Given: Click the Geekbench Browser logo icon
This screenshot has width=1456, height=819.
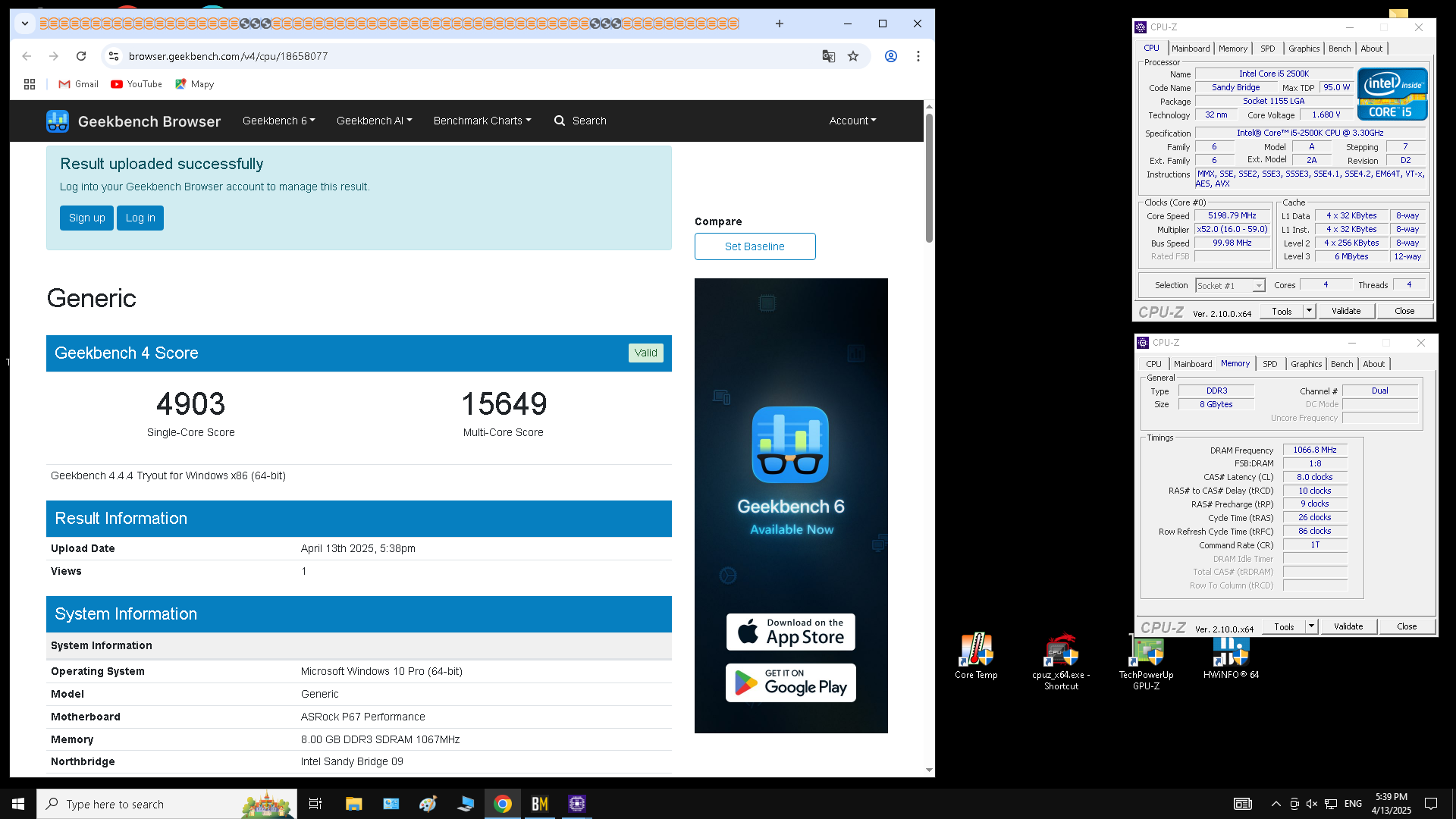Looking at the screenshot, I should pyautogui.click(x=58, y=121).
